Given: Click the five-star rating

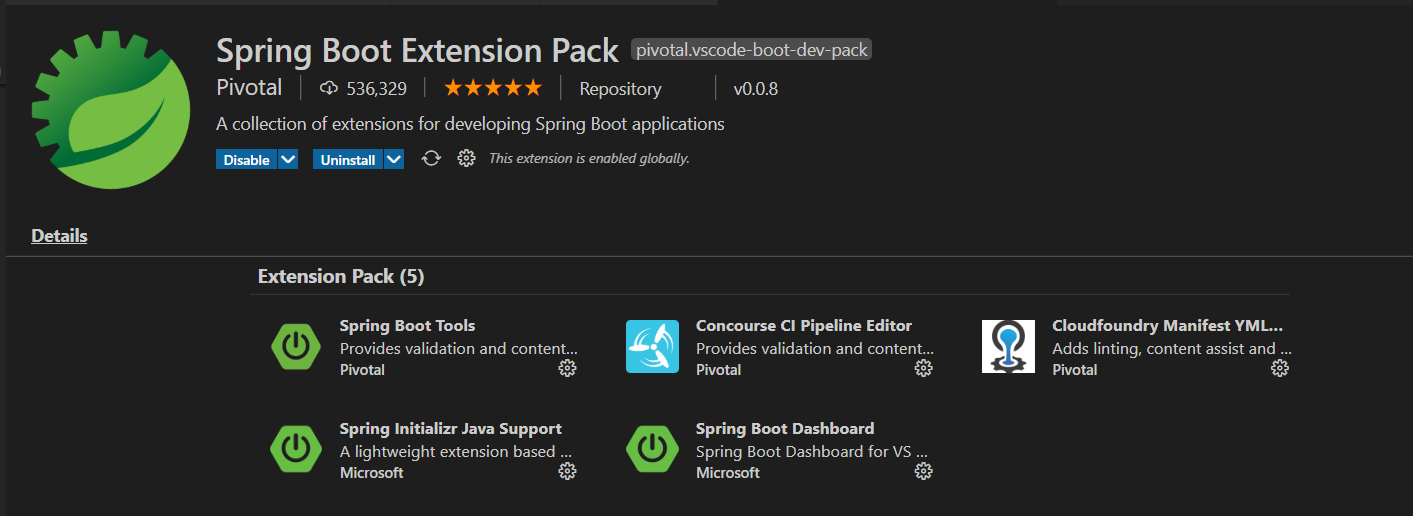Looking at the screenshot, I should click(x=493, y=88).
